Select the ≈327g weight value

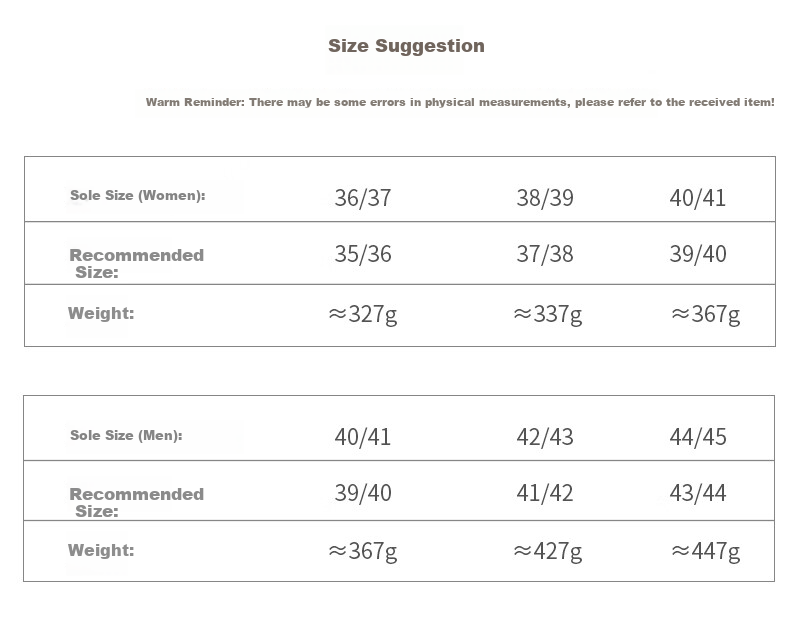pos(363,314)
